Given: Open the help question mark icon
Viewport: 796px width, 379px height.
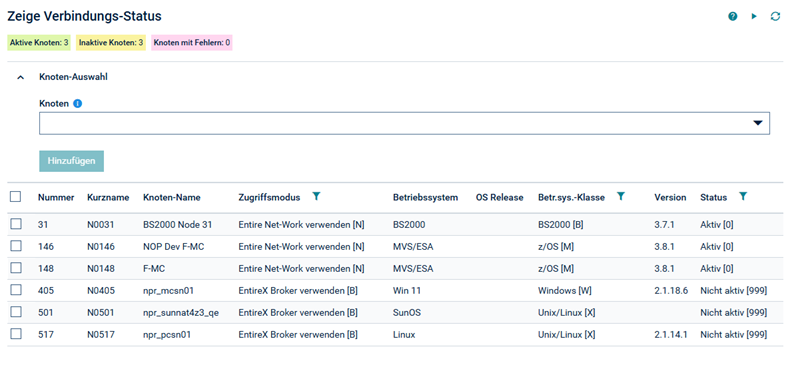Looking at the screenshot, I should (x=733, y=17).
